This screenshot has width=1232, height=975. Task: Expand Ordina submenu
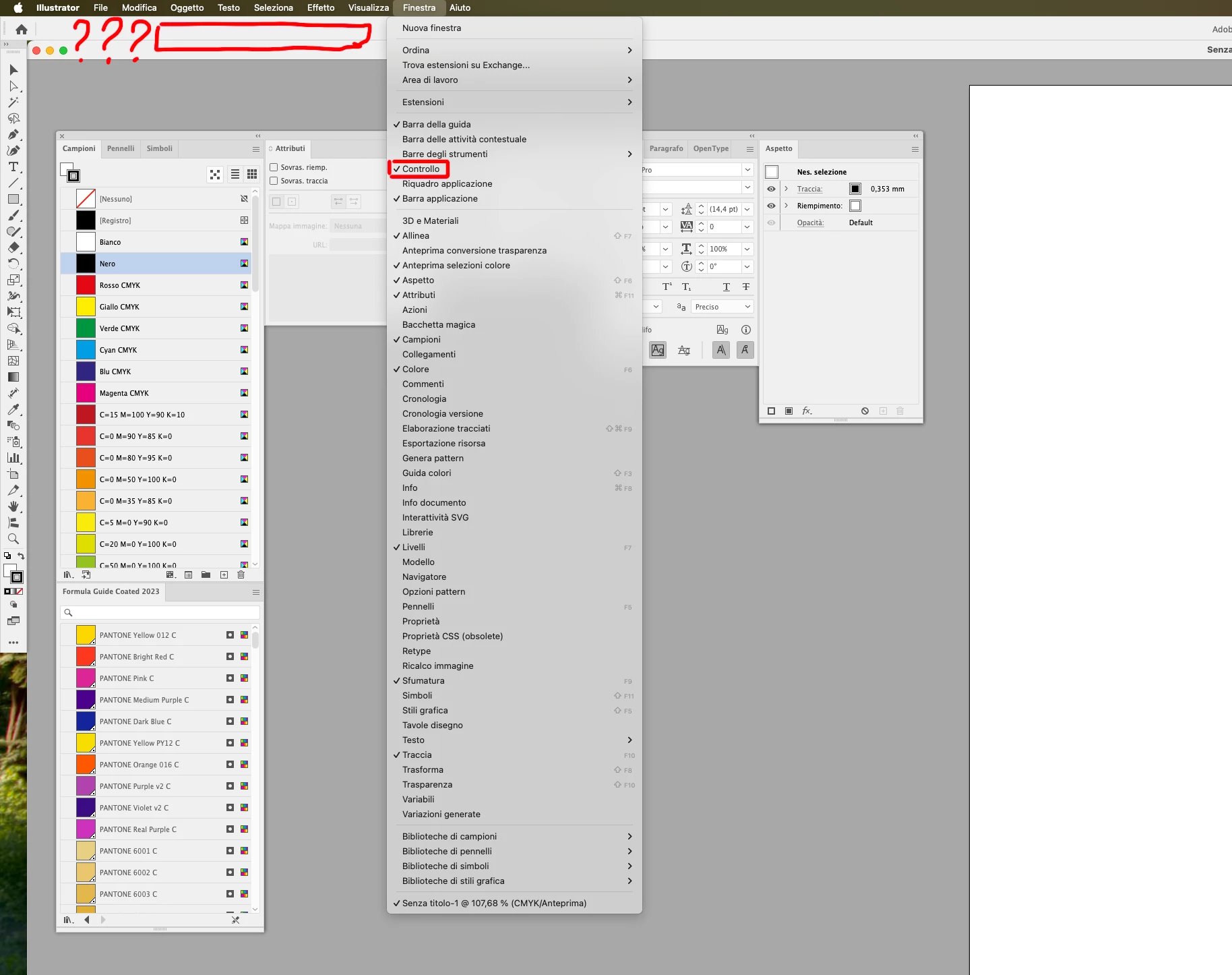(x=514, y=51)
